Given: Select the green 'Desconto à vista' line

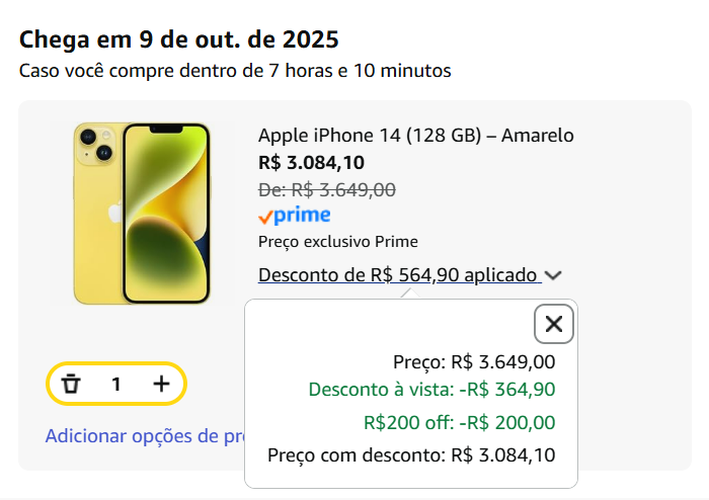Looking at the screenshot, I should [x=431, y=390].
